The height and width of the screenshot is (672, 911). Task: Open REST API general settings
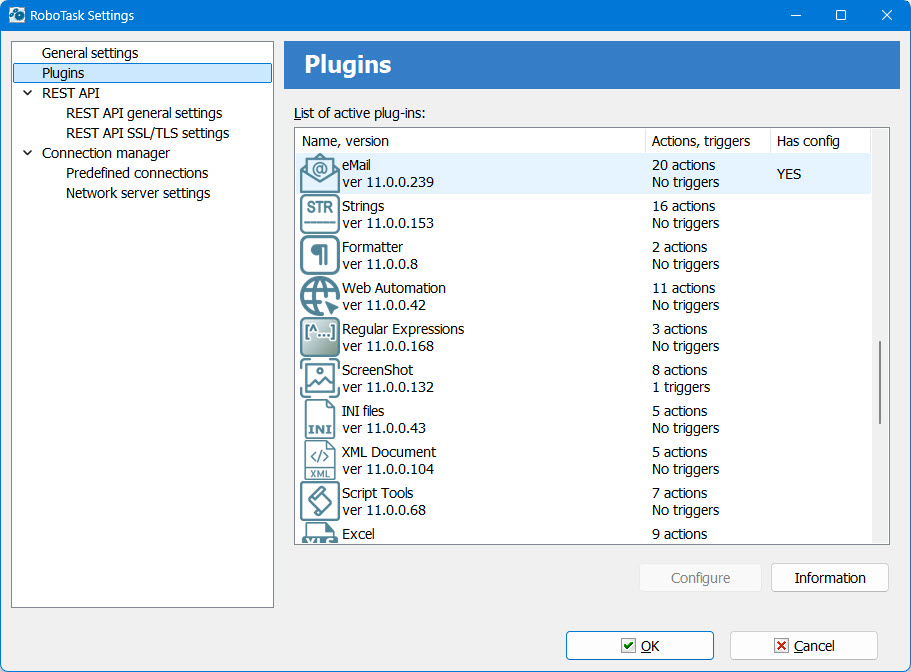point(144,113)
